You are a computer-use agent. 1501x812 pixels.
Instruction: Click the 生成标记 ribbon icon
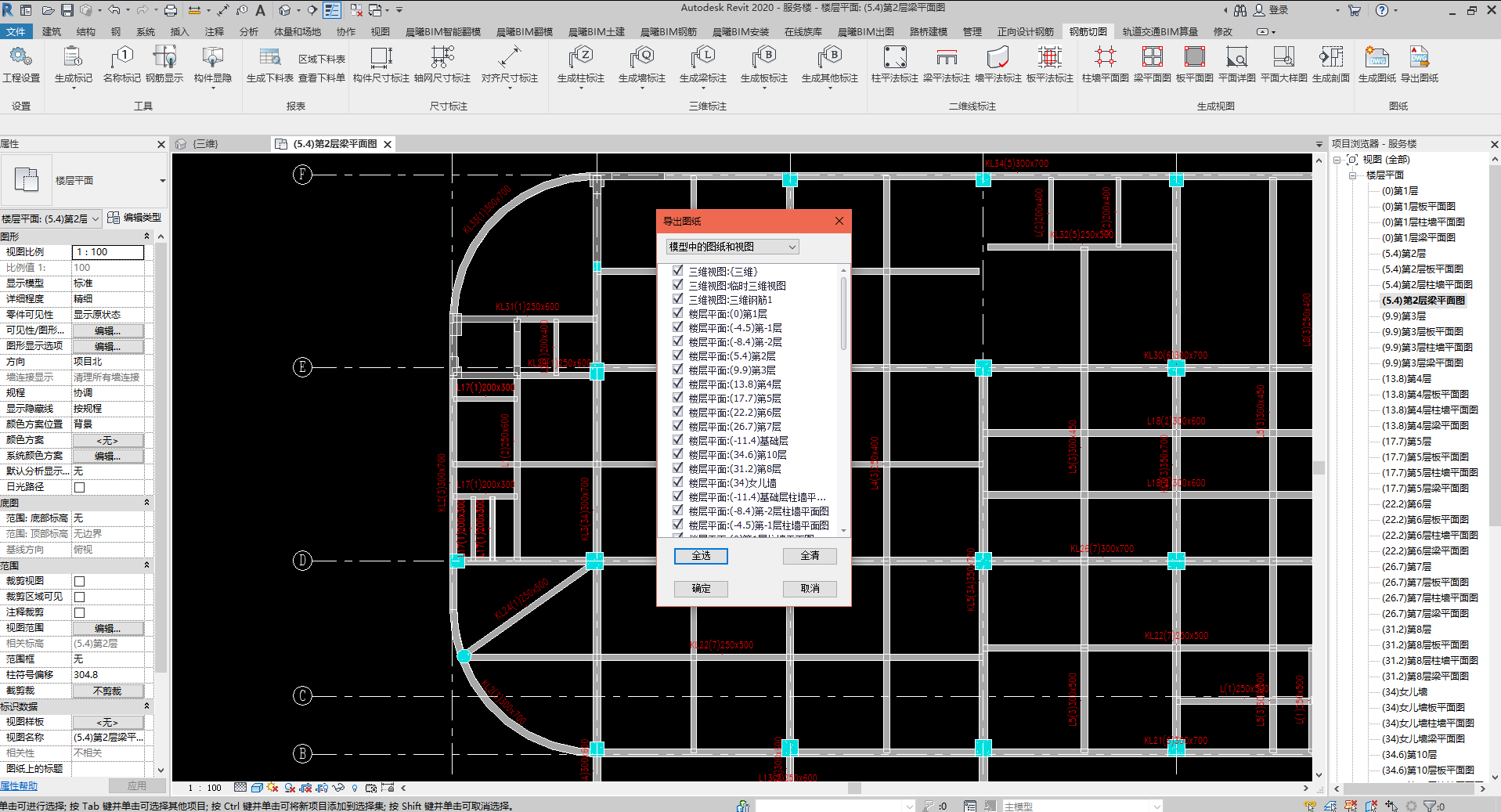(x=74, y=63)
